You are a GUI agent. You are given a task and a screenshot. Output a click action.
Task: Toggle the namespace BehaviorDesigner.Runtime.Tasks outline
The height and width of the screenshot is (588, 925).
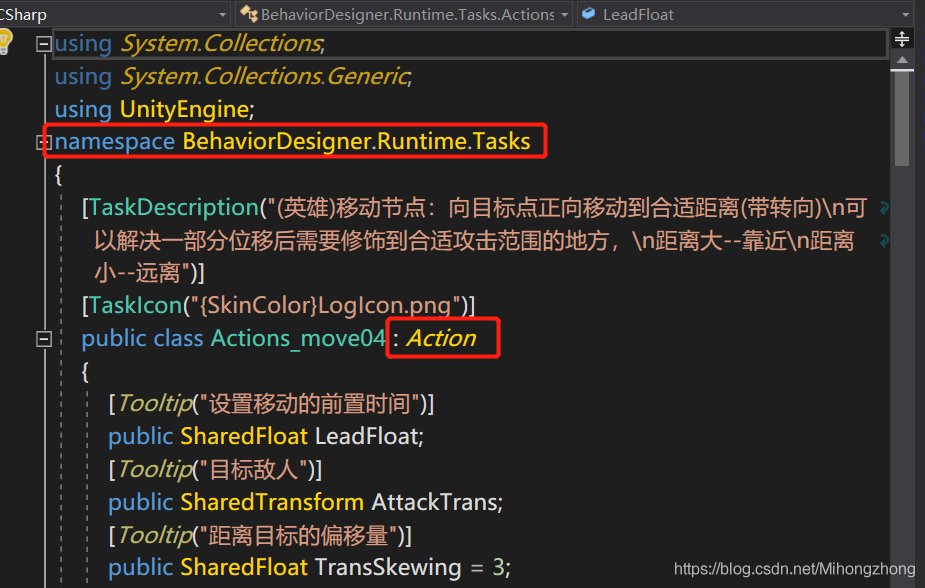[42, 142]
